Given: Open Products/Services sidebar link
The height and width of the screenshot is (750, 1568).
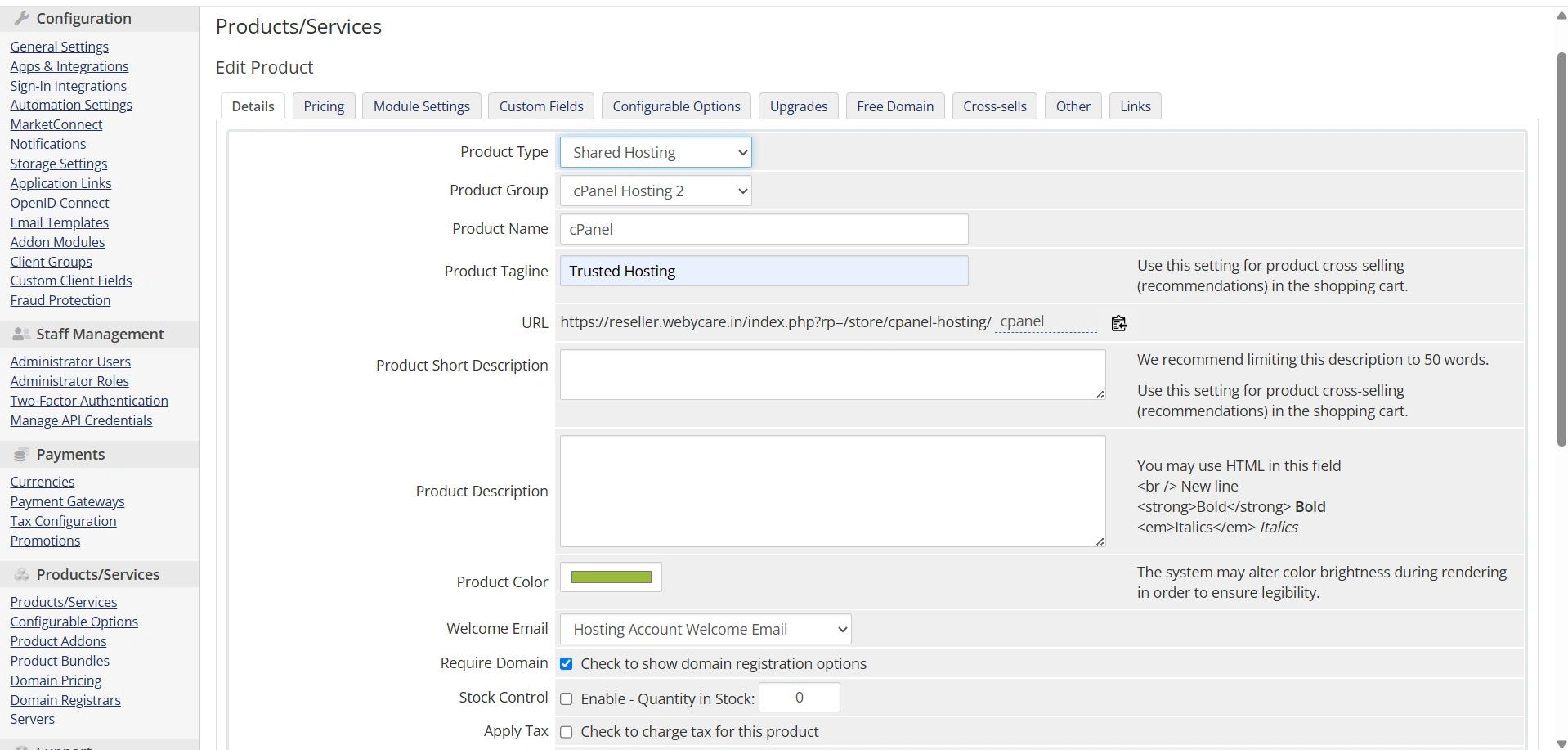Looking at the screenshot, I should 64,602.
